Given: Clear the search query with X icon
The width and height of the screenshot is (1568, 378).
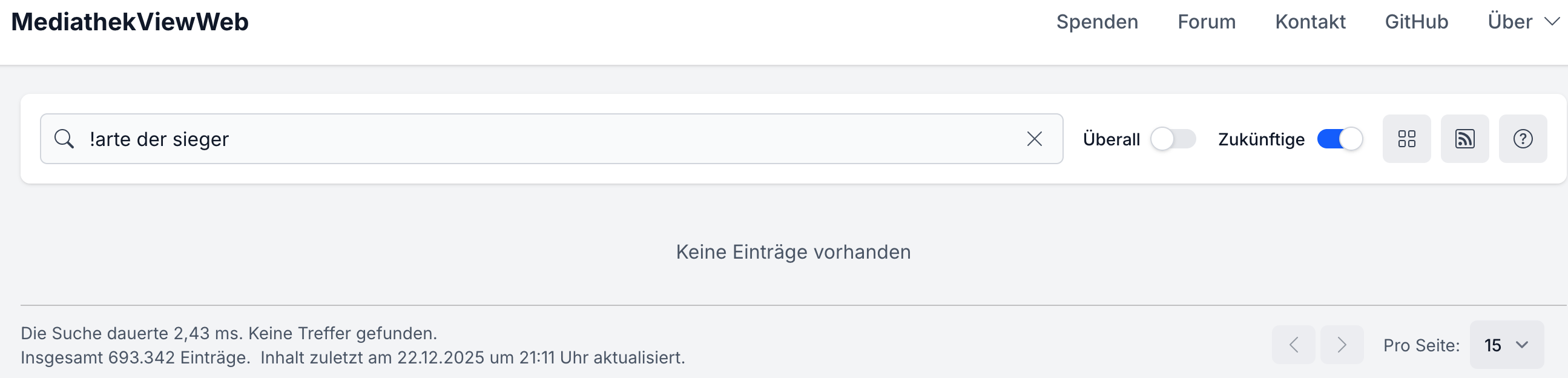Looking at the screenshot, I should [x=1034, y=139].
